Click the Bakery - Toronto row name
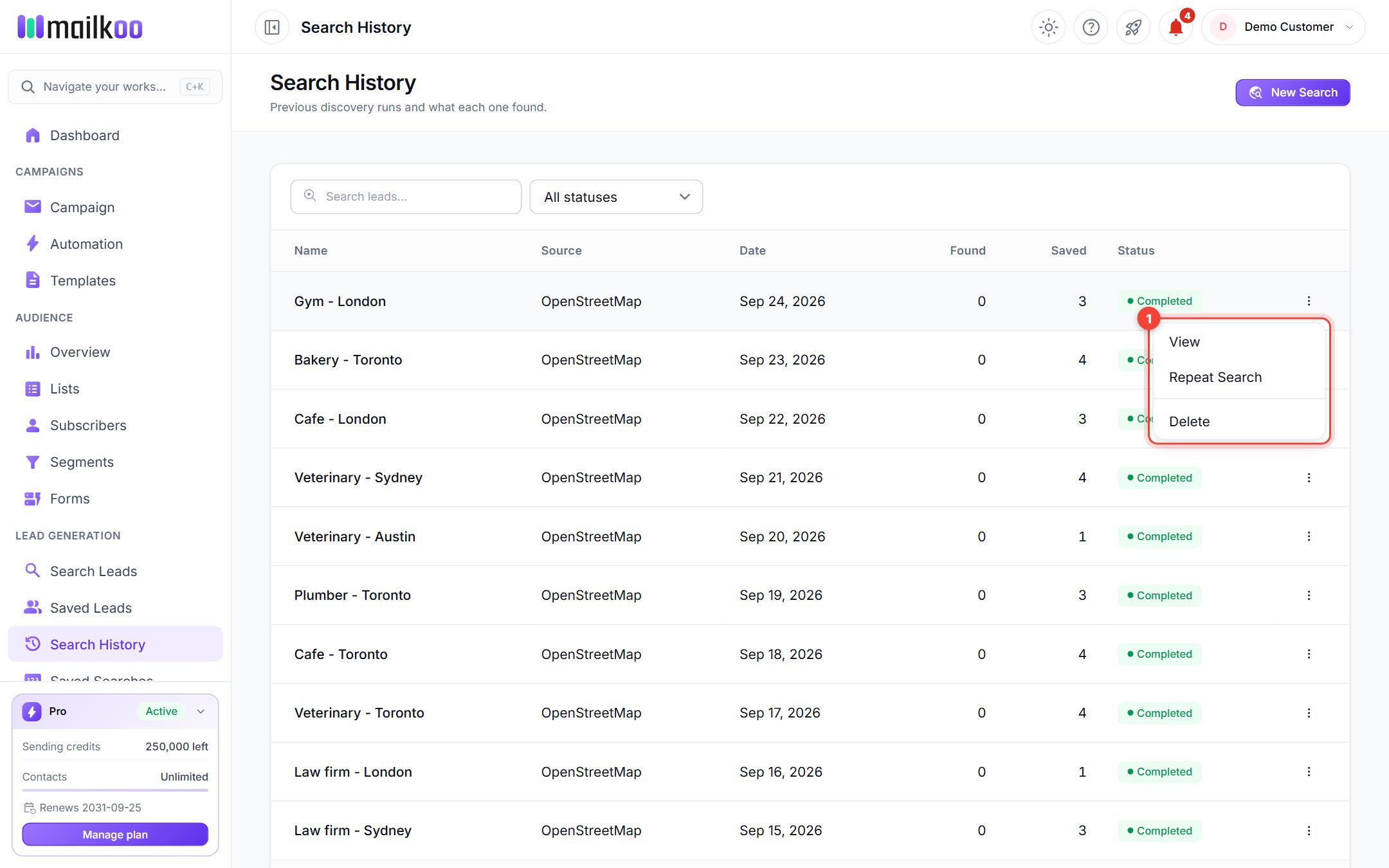This screenshot has height=868, width=1389. (348, 360)
